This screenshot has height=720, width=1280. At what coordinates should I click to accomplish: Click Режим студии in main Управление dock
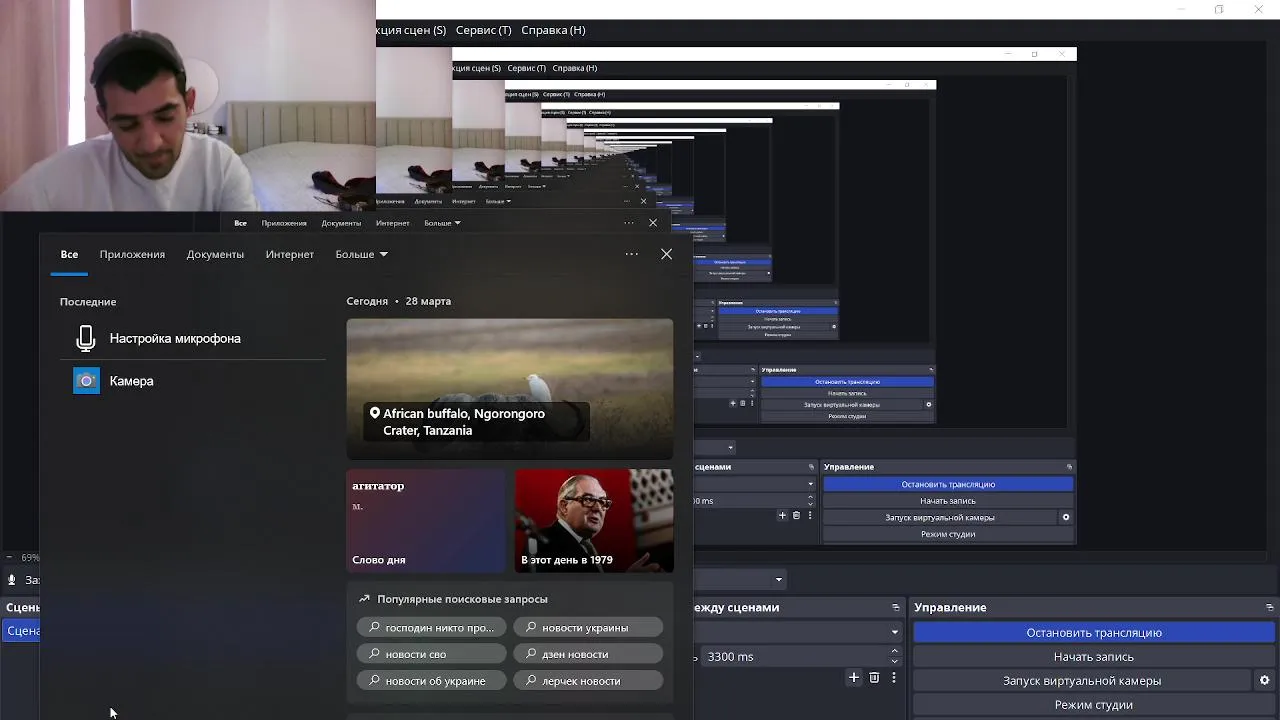coord(1094,705)
